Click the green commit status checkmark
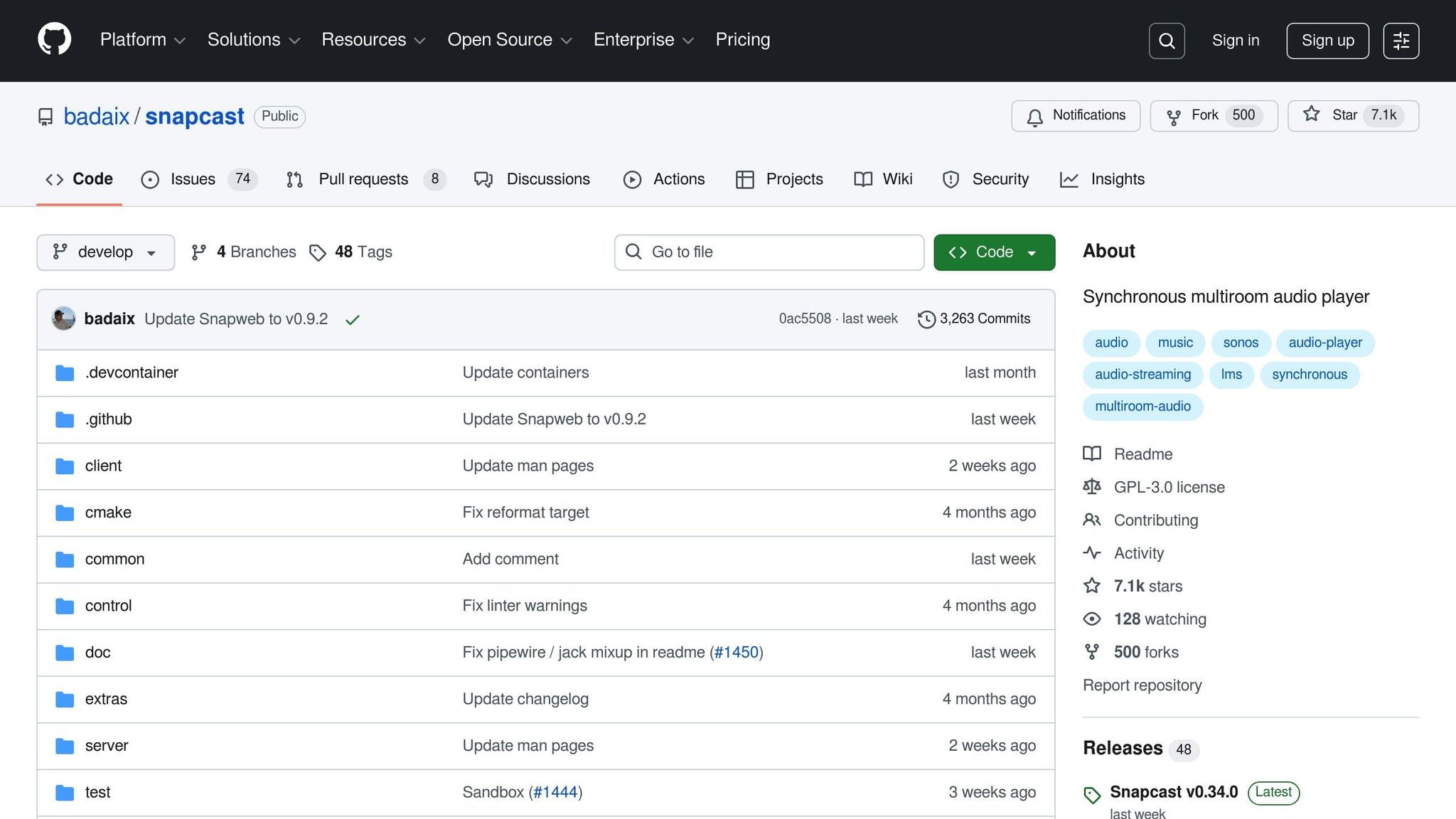The width and height of the screenshot is (1456, 819). pos(352,320)
